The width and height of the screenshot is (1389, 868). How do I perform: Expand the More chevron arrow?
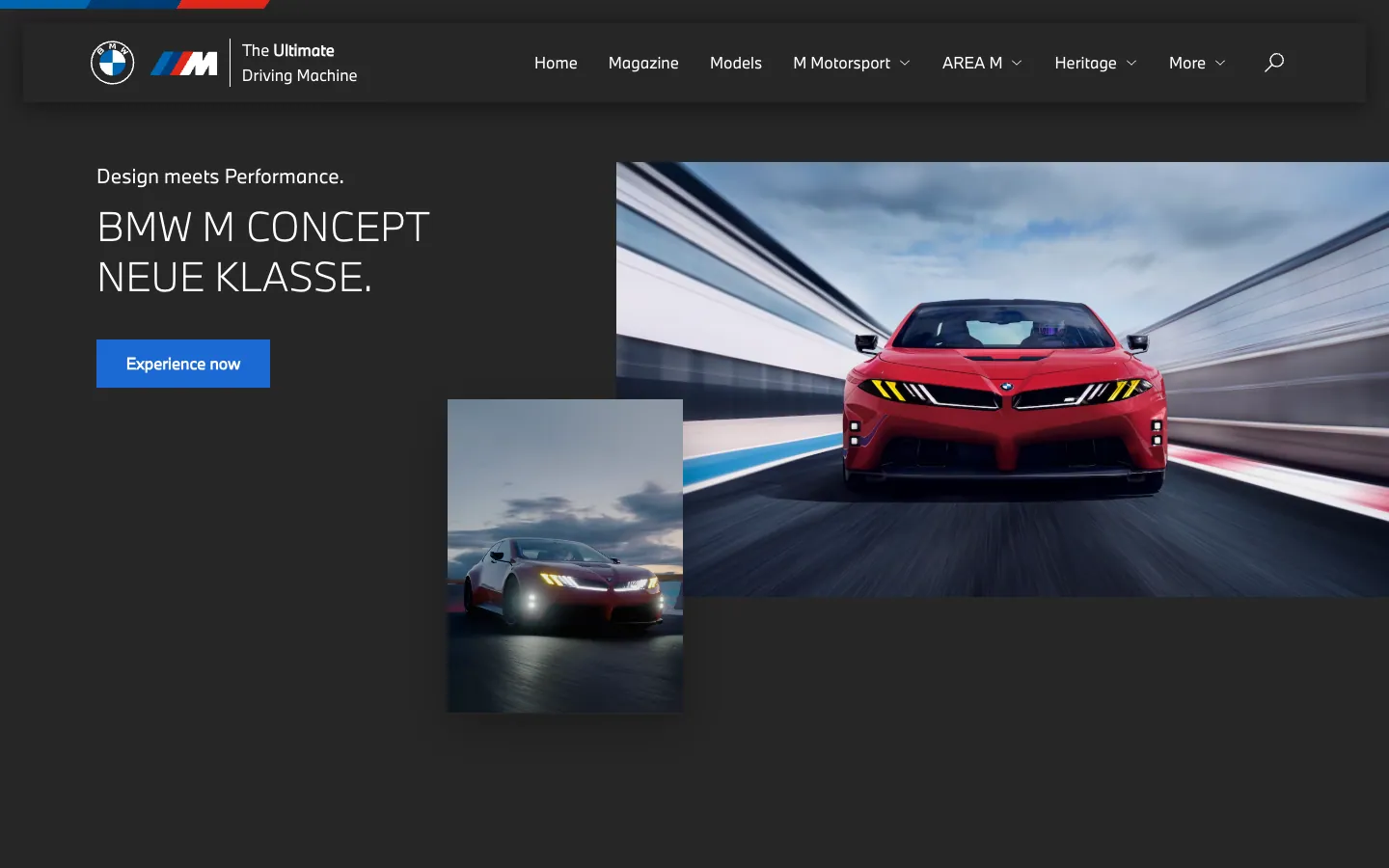(x=1220, y=63)
